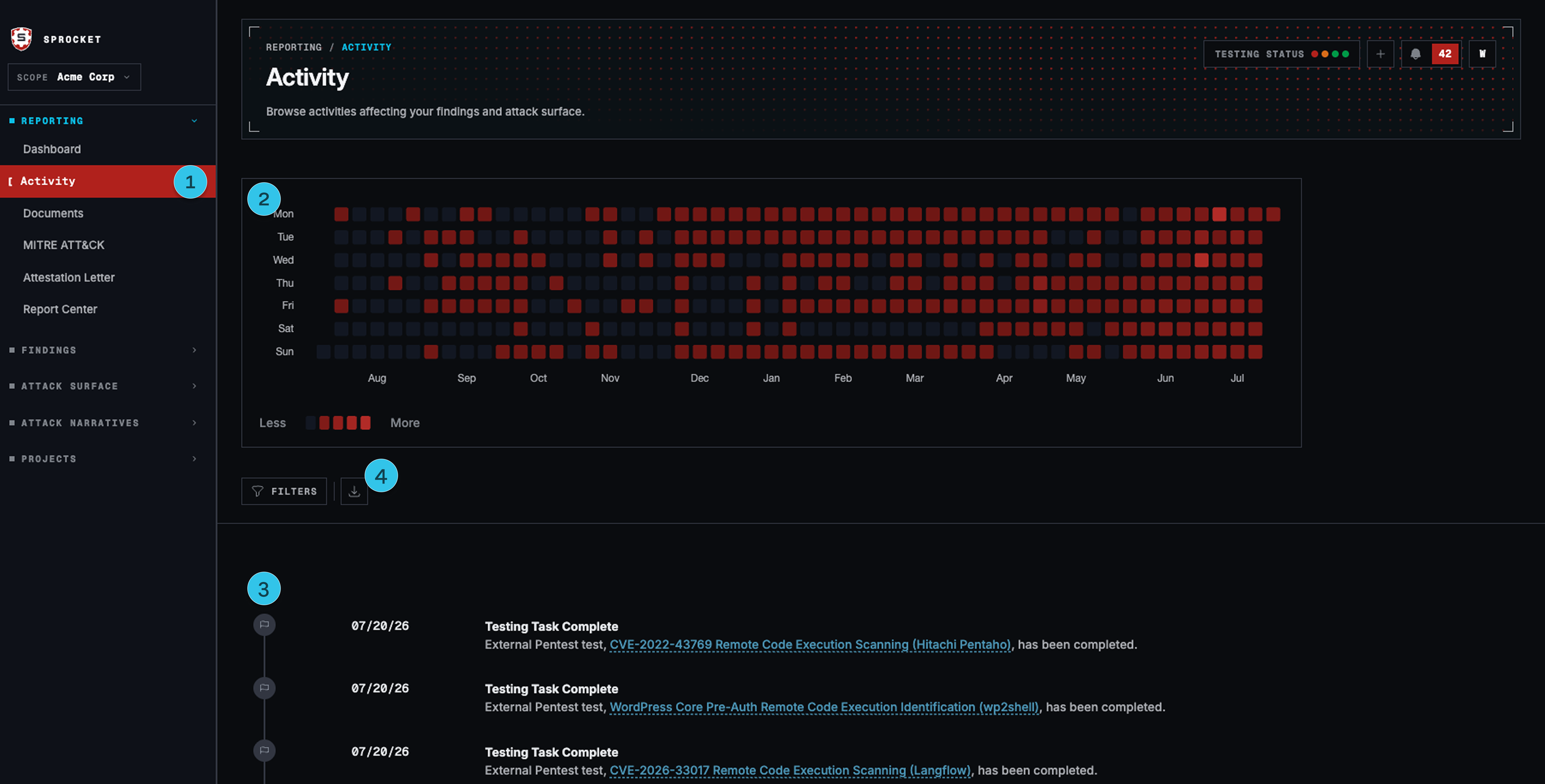Click the Activity breadcrumb
Viewport: 1545px width, 784px height.
[x=367, y=47]
